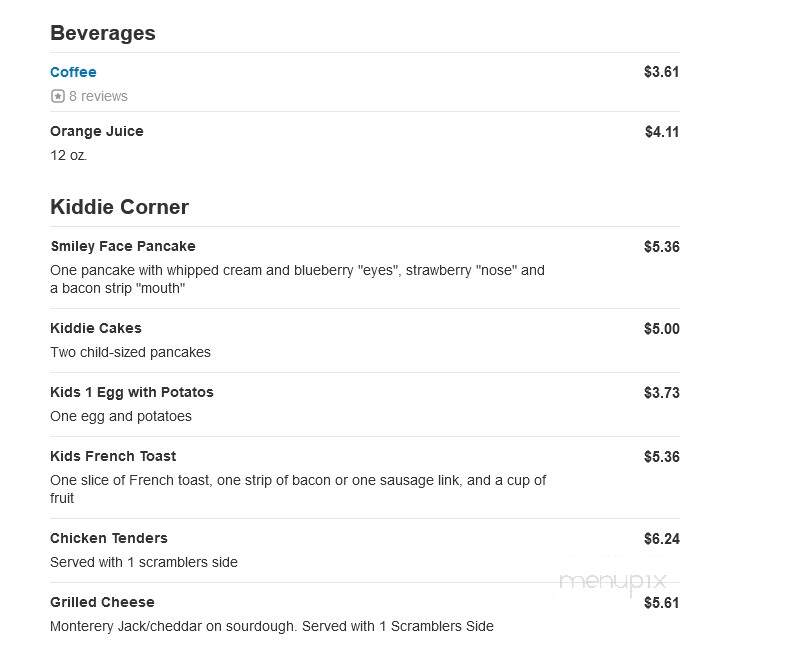Select Kids 1 Egg with Potatos title
This screenshot has width=792, height=664.
pos(131,392)
